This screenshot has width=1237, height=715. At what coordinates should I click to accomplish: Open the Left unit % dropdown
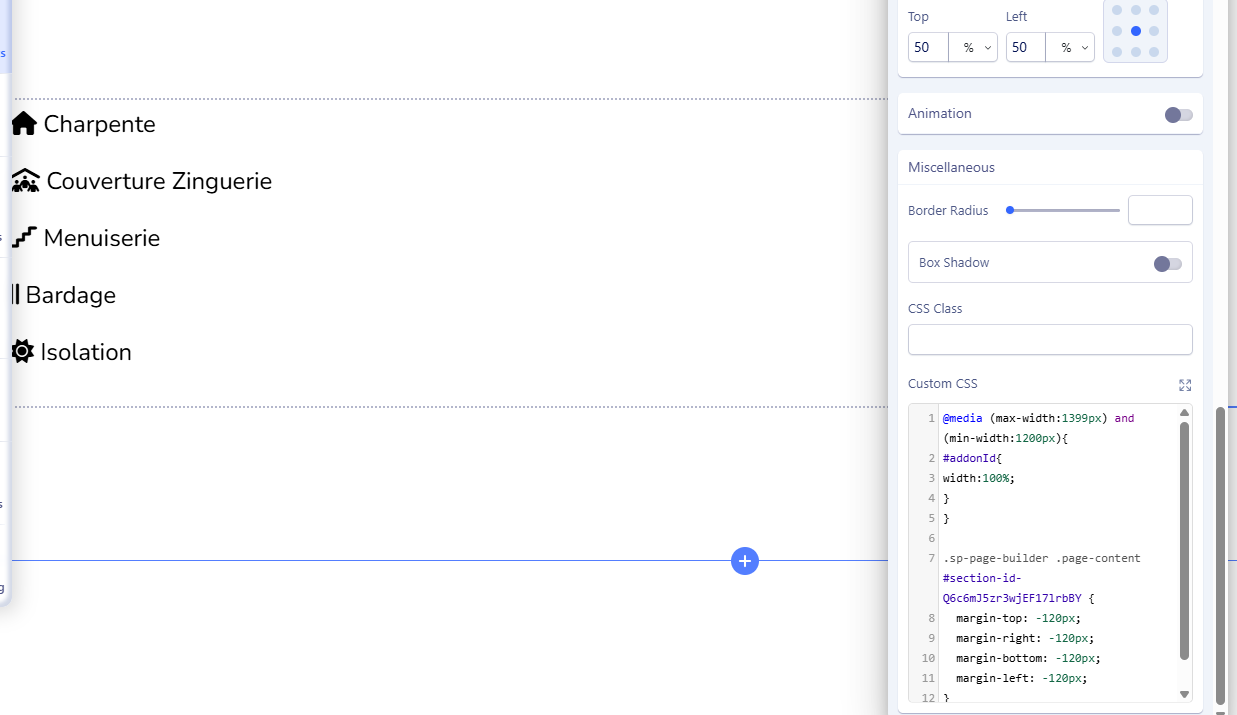(1070, 47)
